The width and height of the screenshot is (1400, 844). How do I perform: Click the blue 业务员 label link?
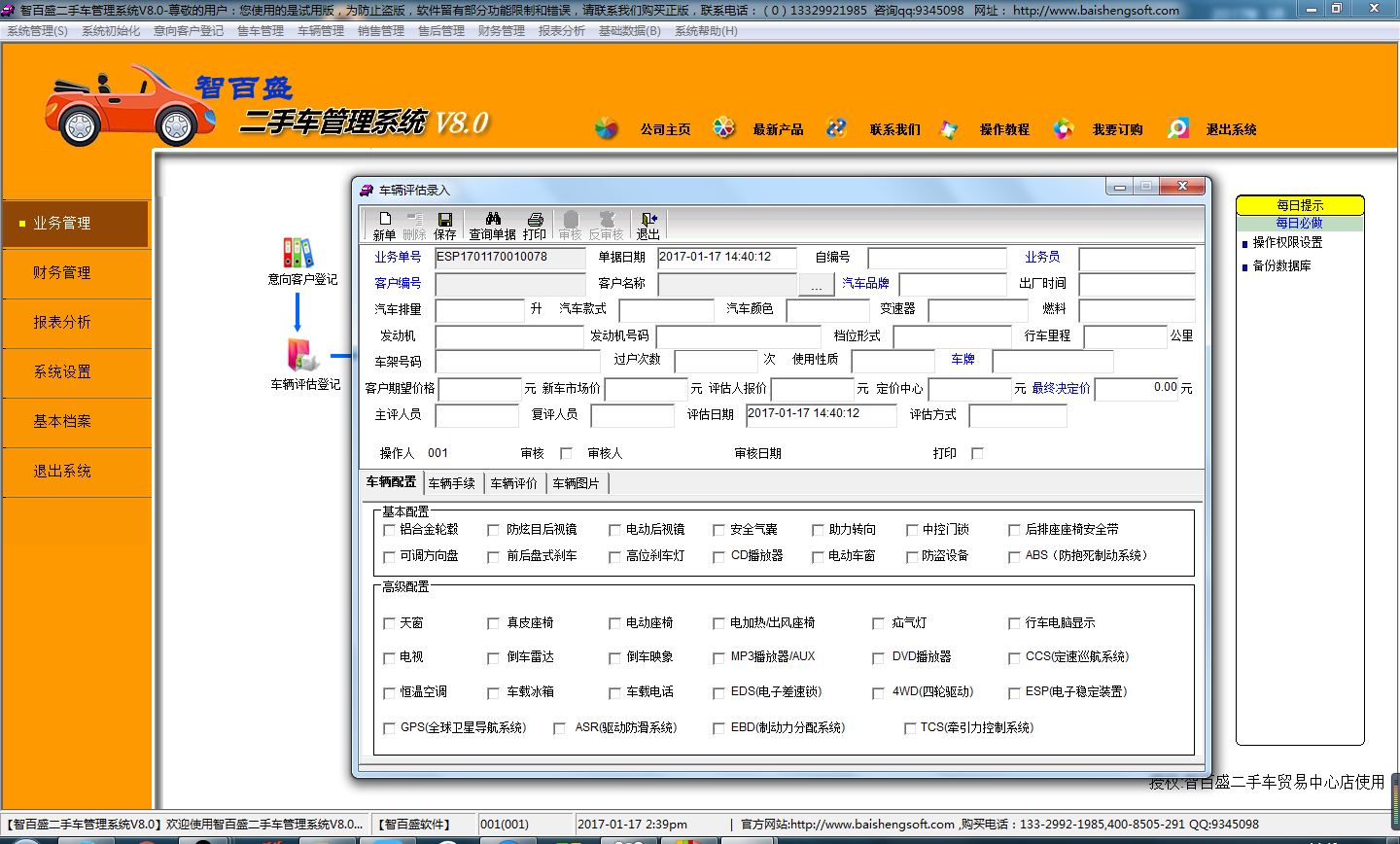point(1042,257)
